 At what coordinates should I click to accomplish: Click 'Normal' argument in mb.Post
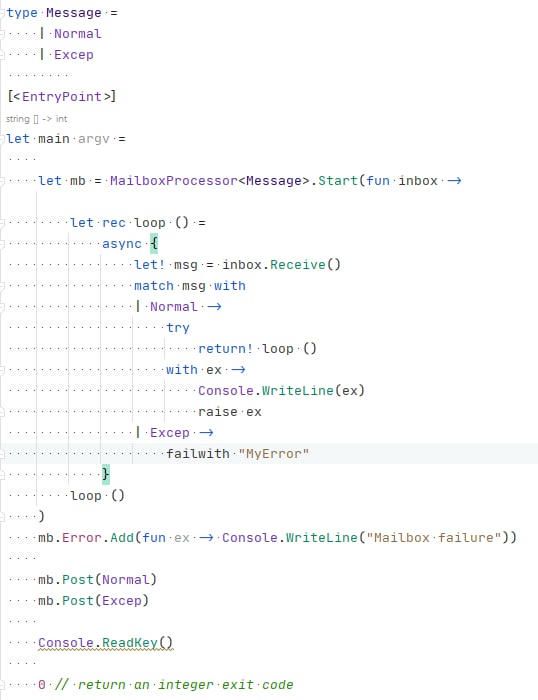pos(126,579)
